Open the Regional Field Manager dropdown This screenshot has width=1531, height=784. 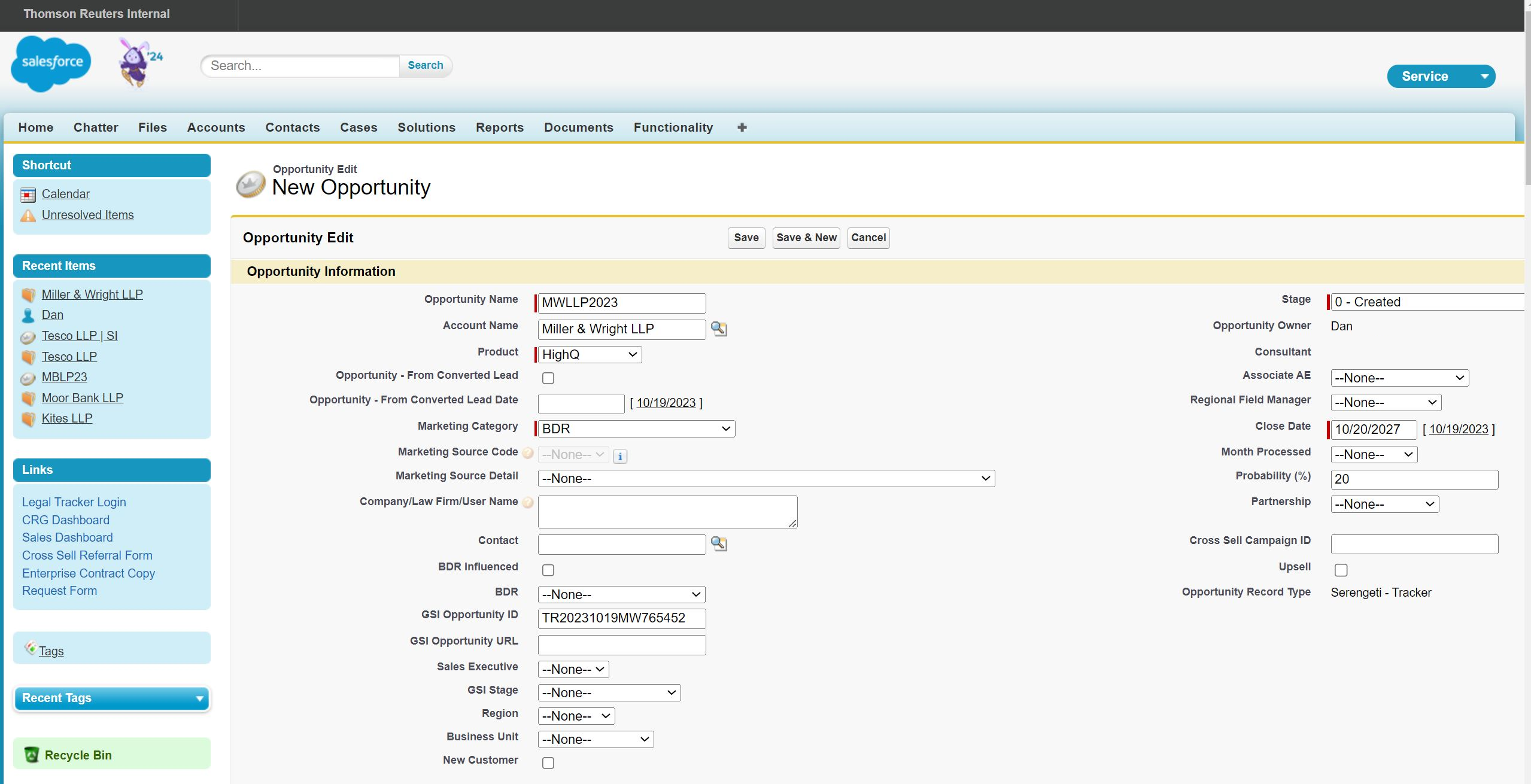tap(1386, 403)
